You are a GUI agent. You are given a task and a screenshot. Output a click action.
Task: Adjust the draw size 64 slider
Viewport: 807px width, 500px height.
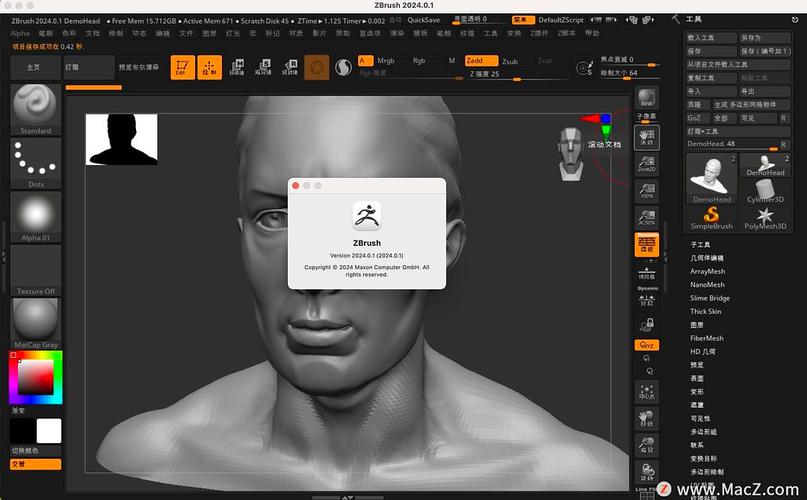tap(629, 73)
